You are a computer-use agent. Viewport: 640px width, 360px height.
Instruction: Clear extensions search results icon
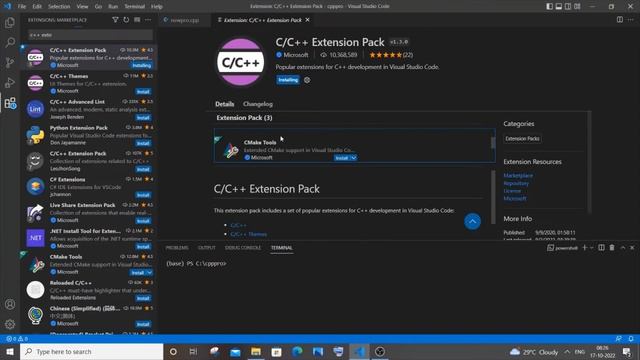pos(137,20)
